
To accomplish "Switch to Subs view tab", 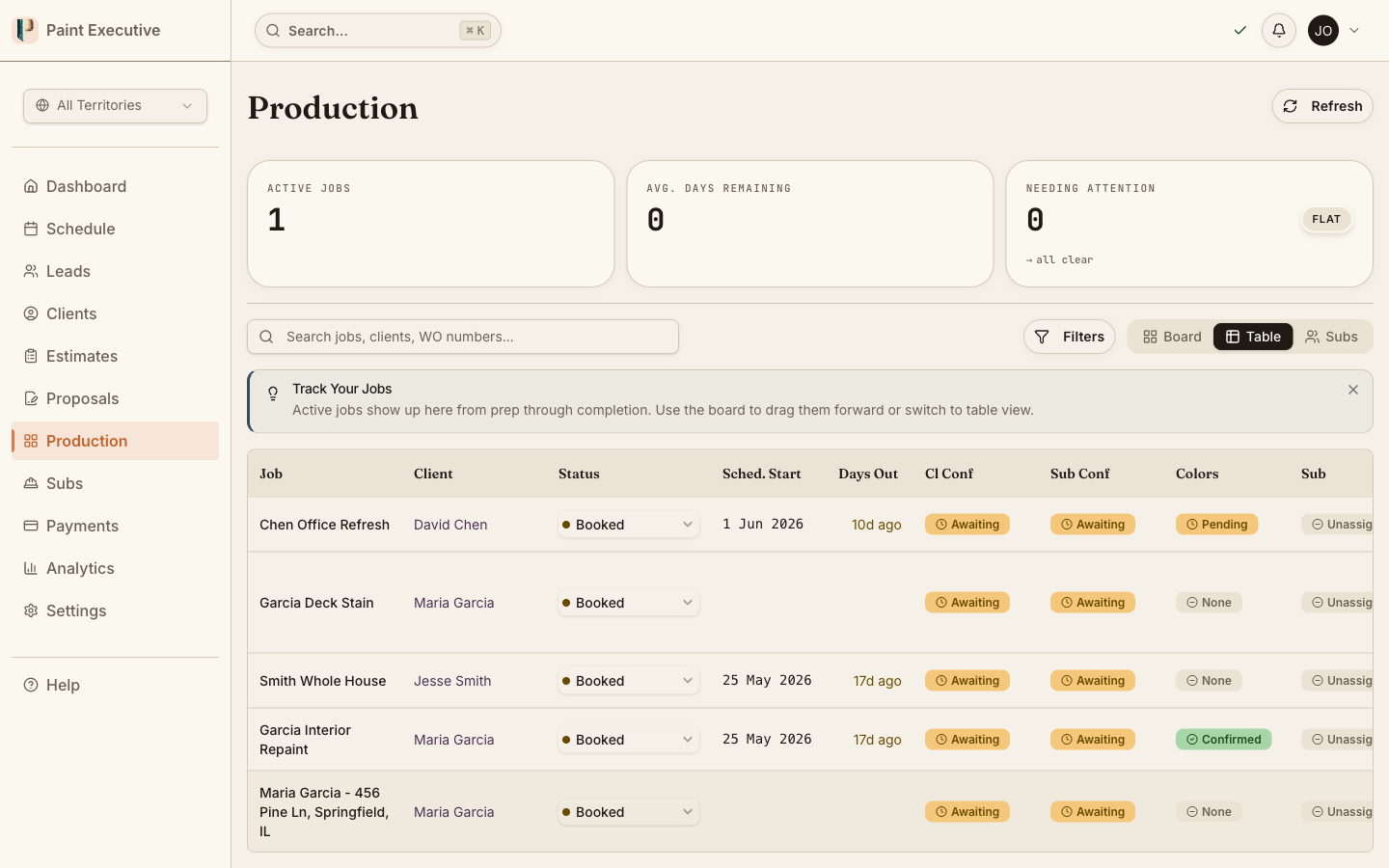I will [1331, 337].
